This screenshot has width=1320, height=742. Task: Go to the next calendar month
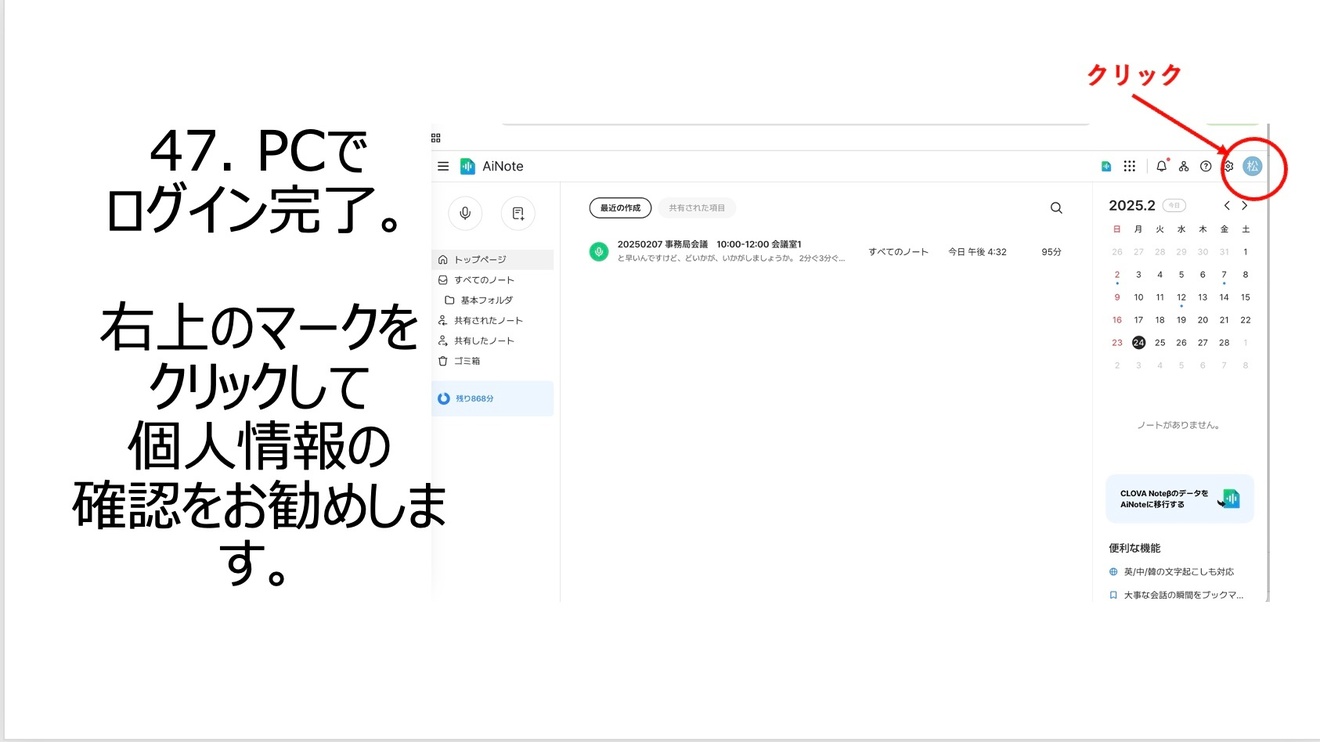click(1244, 206)
